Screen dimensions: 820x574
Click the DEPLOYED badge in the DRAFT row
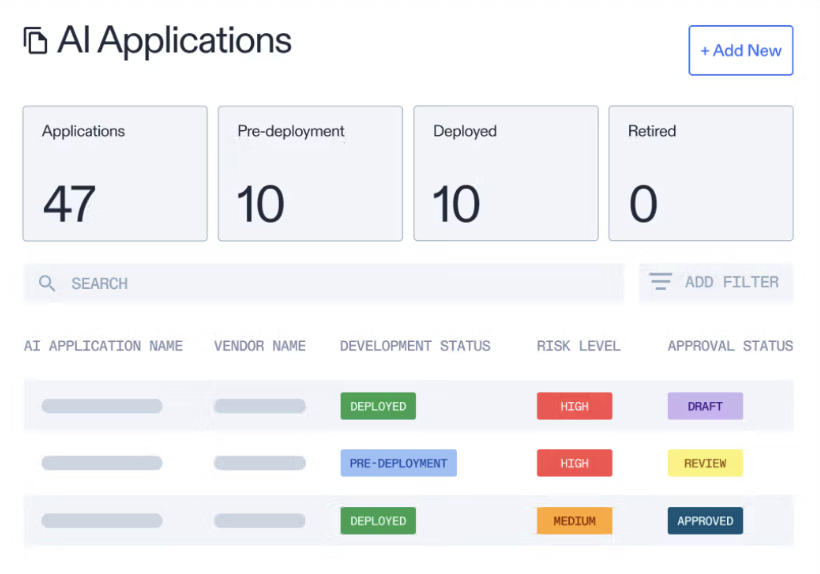pyautogui.click(x=378, y=406)
